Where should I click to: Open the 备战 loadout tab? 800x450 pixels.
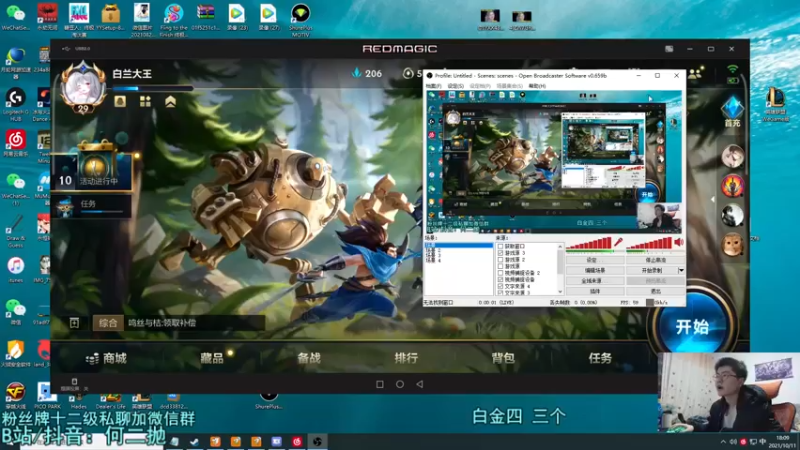(309, 358)
